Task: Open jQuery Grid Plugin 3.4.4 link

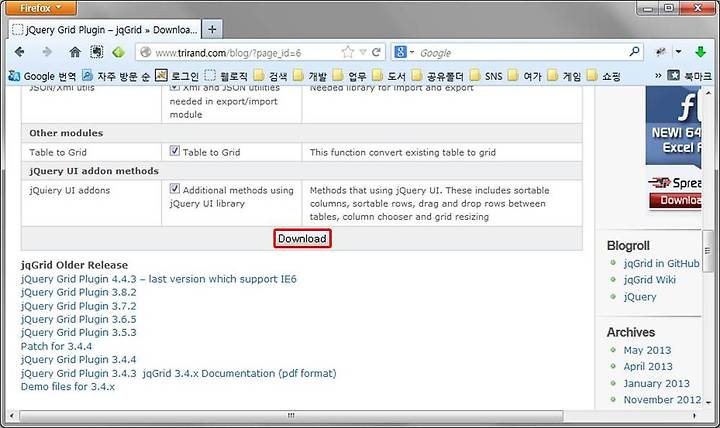Action: pyautogui.click(x=79, y=360)
